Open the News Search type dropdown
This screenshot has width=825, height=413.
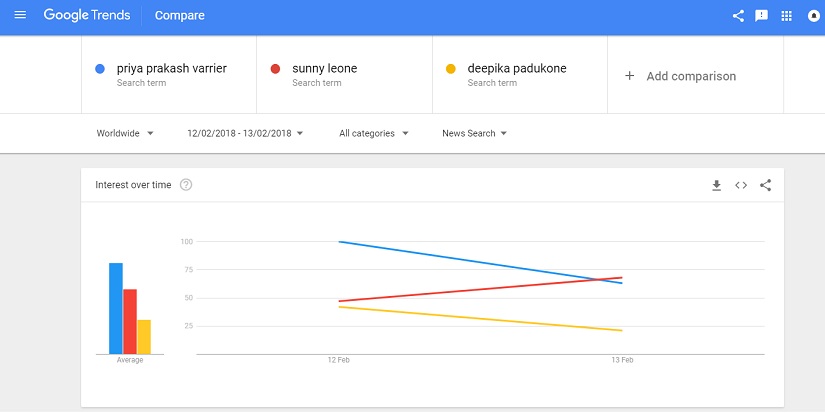coord(474,133)
